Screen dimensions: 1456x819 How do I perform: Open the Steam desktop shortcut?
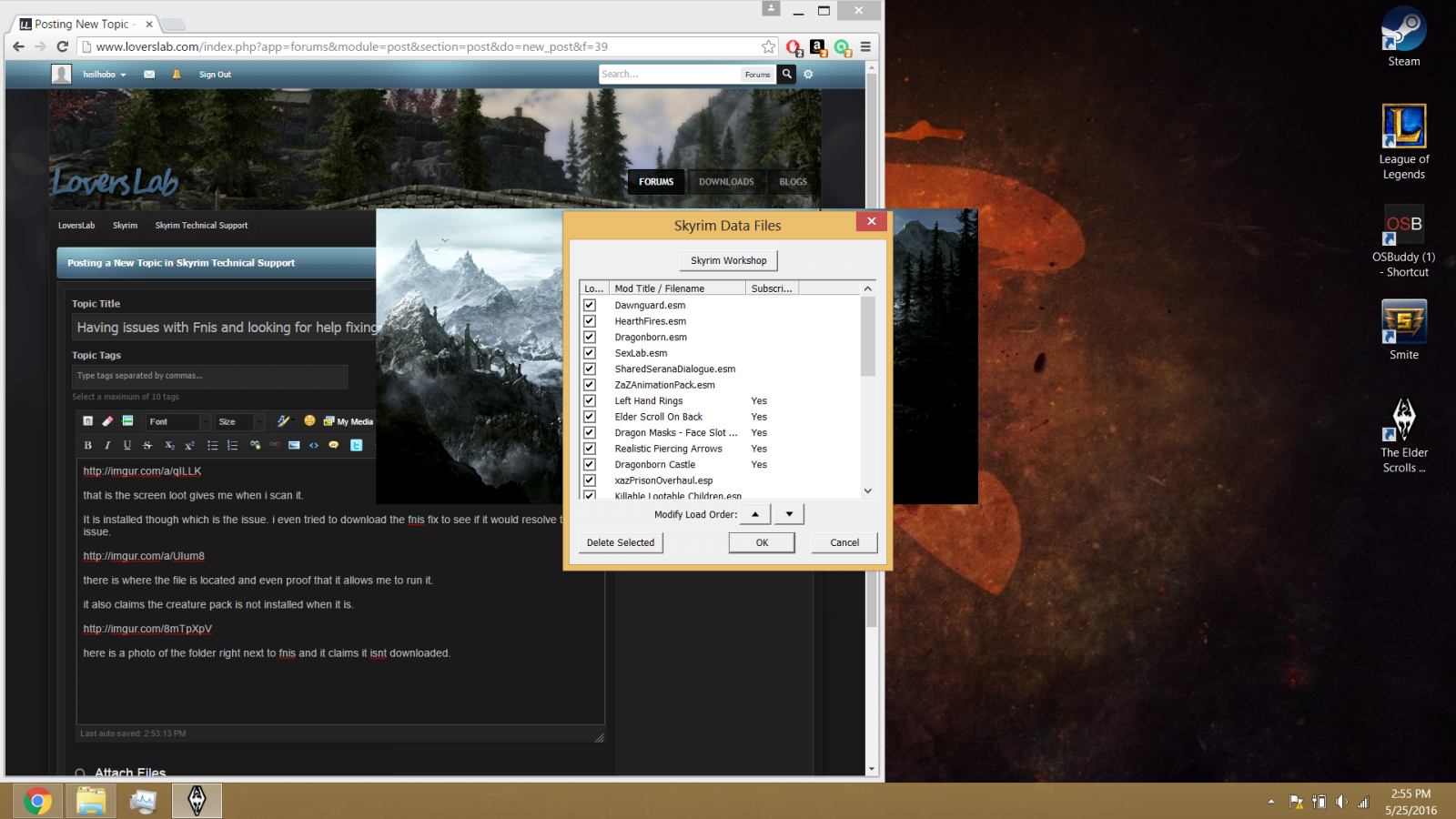click(1404, 37)
